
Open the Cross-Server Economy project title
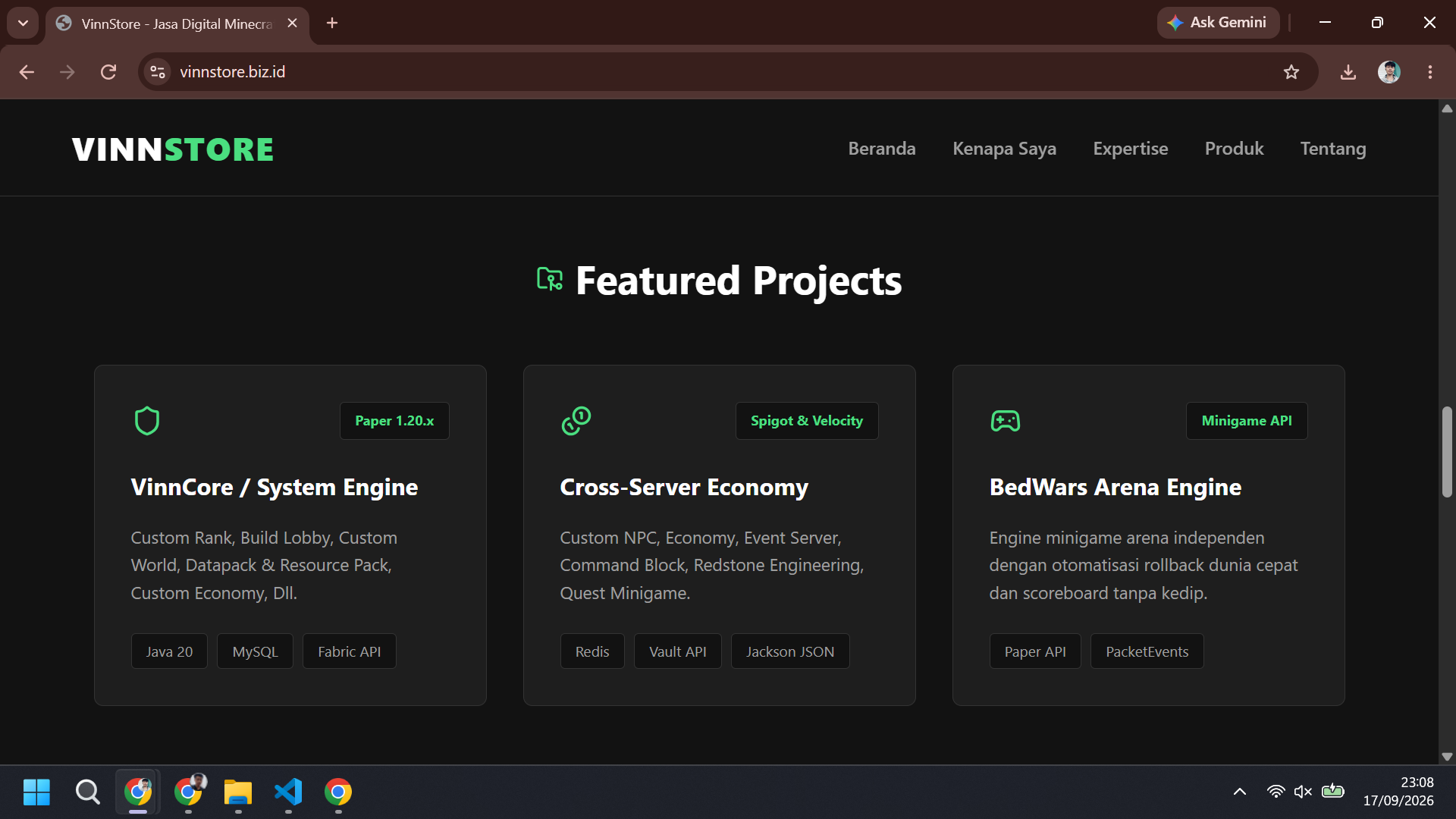tap(684, 487)
